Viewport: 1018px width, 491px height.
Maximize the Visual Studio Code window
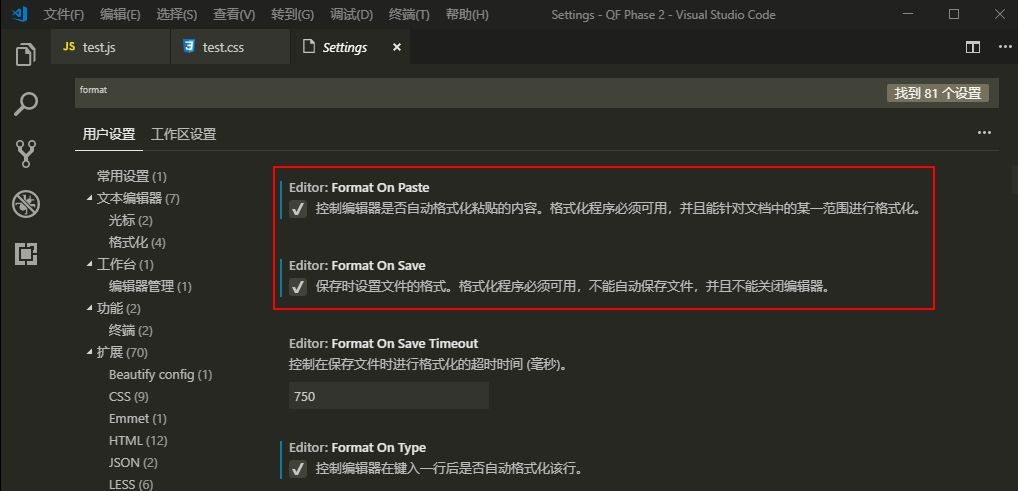click(x=954, y=14)
